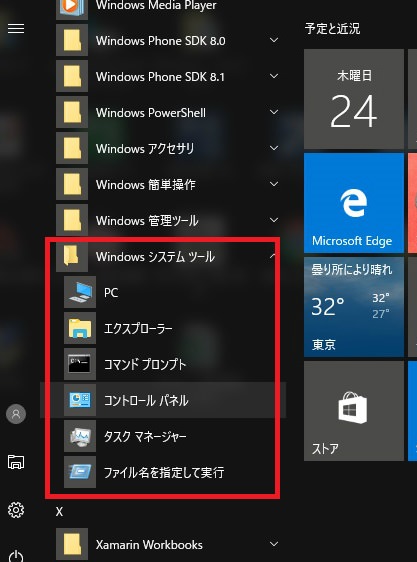The height and width of the screenshot is (562, 417).
Task: Click the Windows 簡単操作 folder icon
Action: [x=72, y=185]
